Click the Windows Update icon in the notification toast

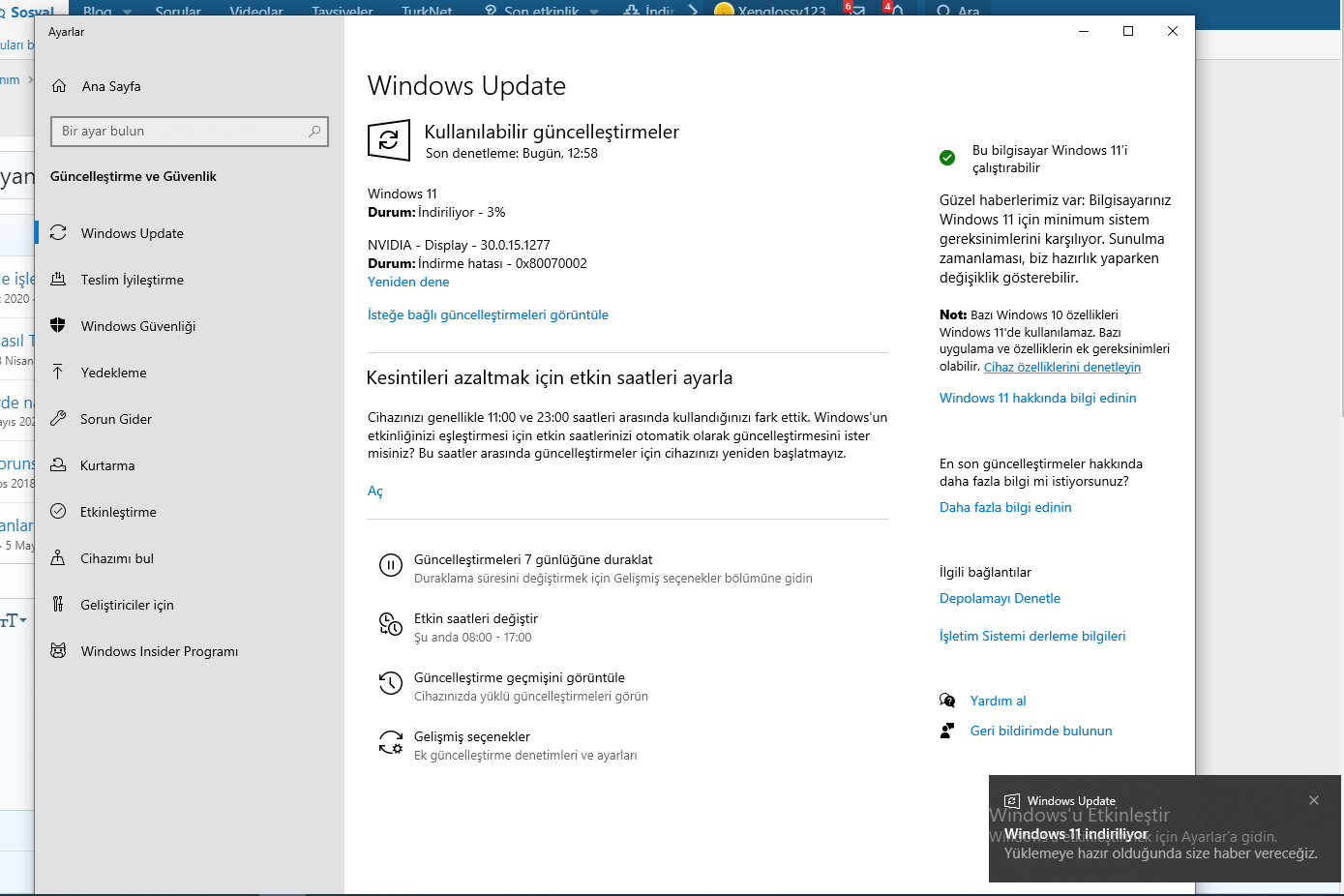pyautogui.click(x=1012, y=801)
